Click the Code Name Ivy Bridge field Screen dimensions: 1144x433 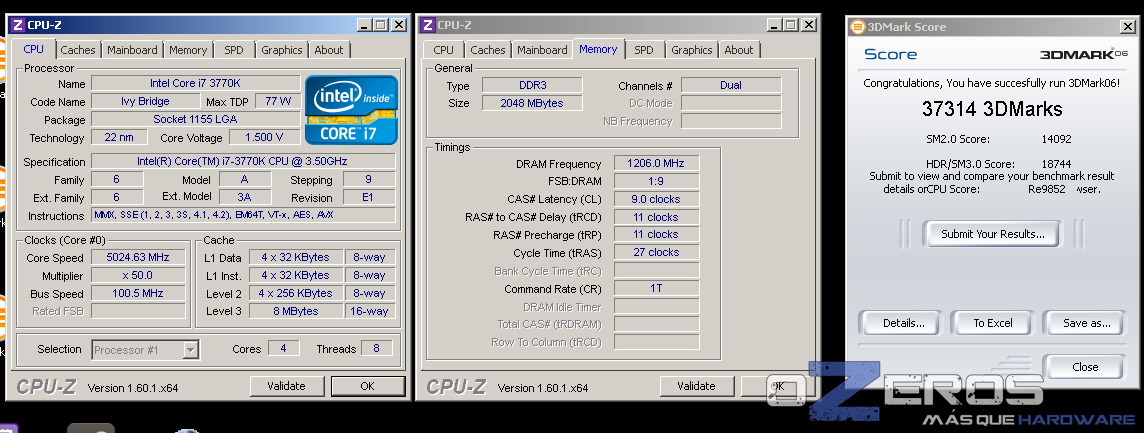click(145, 101)
